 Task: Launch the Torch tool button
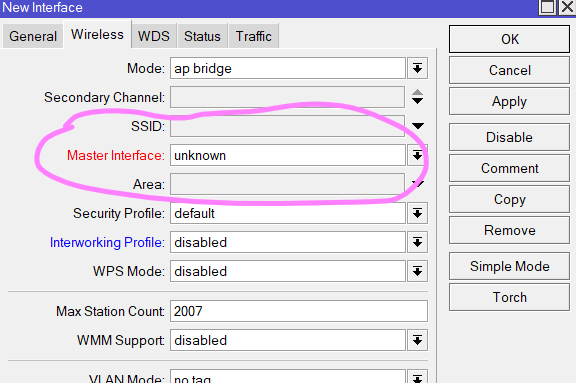click(510, 297)
